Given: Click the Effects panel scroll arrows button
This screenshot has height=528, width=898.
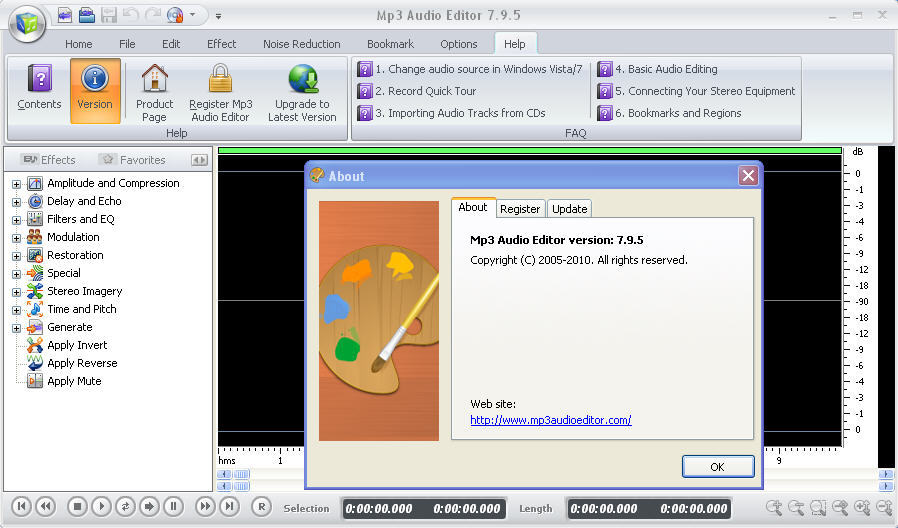Looking at the screenshot, I should pos(199,160).
